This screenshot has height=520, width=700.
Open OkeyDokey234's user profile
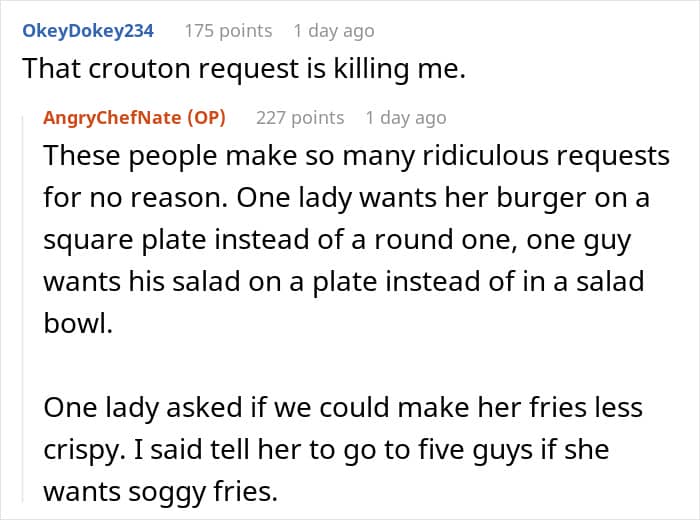(x=88, y=31)
